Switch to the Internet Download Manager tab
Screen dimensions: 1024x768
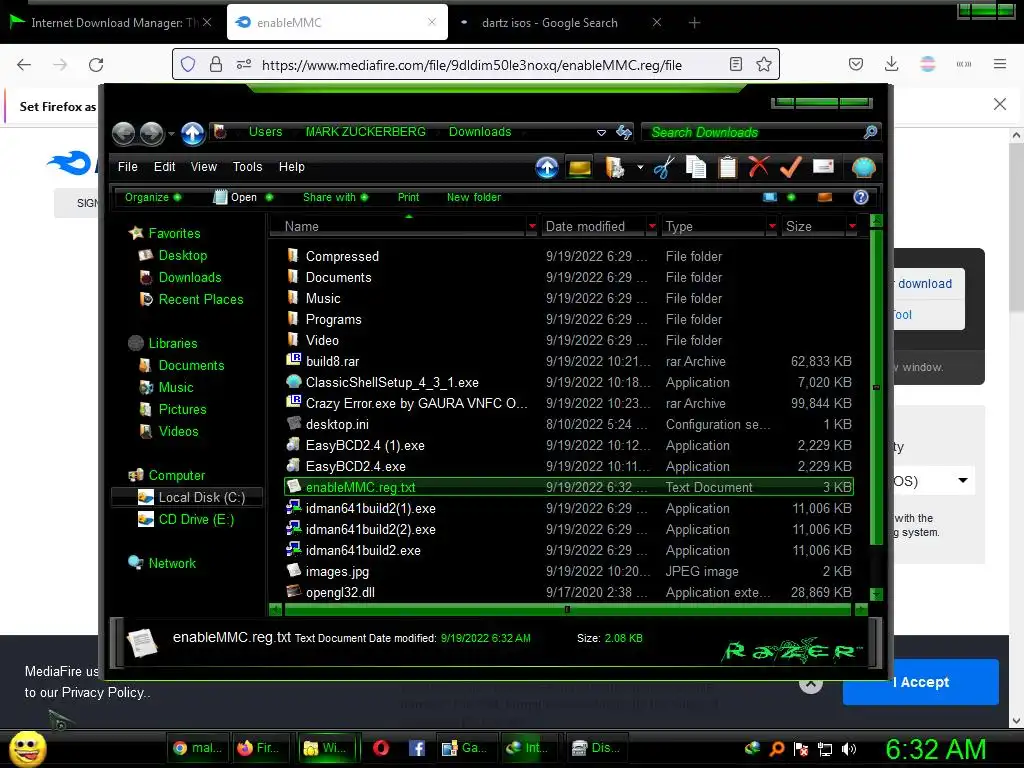coord(112,23)
